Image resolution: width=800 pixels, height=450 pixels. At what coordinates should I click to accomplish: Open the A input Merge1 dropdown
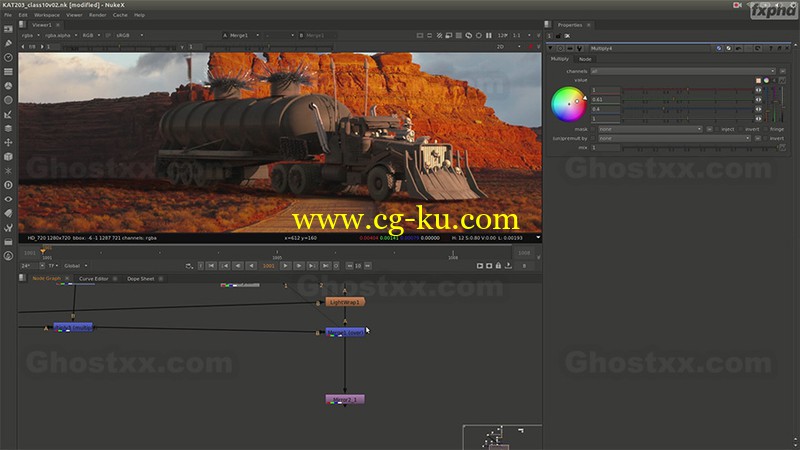click(244, 35)
